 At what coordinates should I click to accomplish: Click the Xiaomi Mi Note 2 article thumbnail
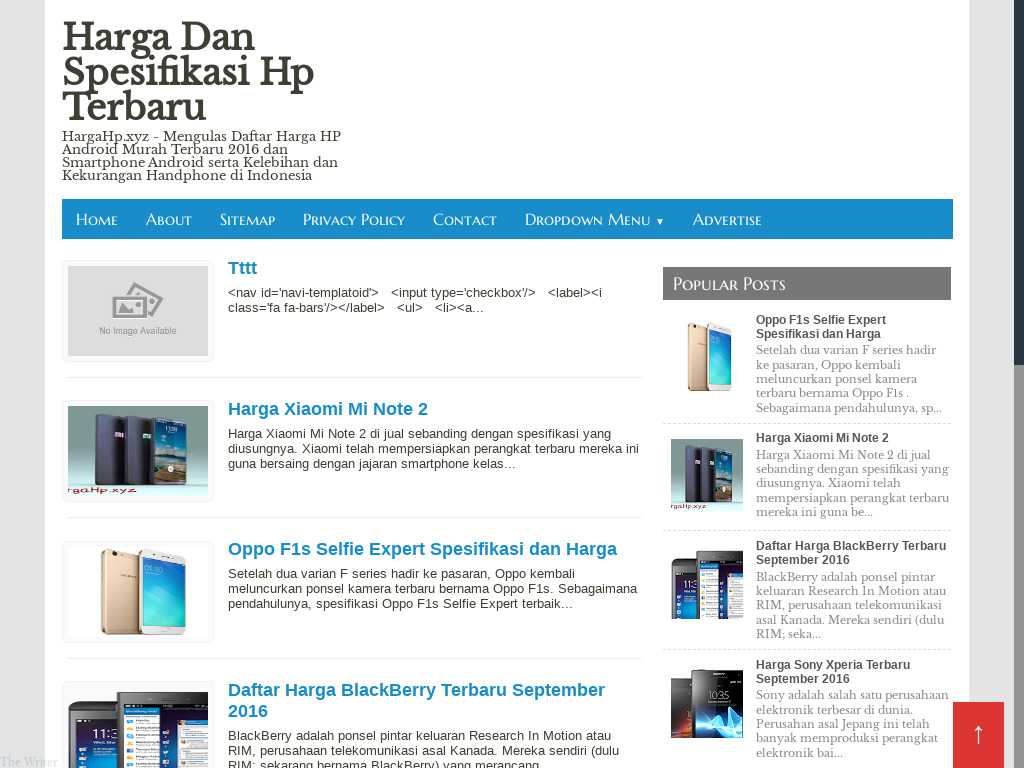pos(138,451)
